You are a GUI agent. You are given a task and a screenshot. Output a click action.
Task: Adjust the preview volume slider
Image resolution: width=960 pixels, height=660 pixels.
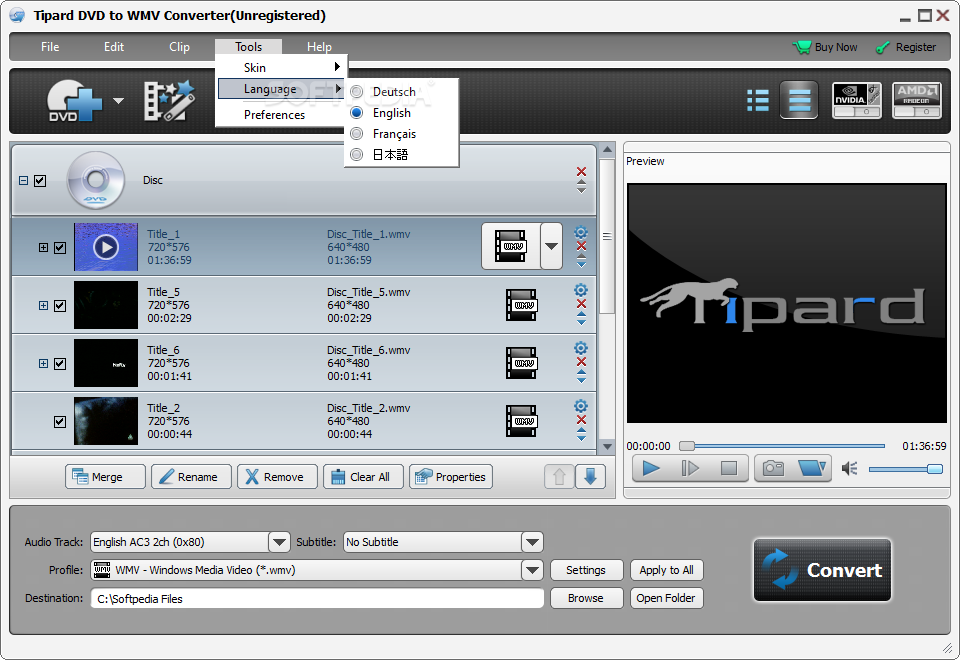tap(906, 469)
